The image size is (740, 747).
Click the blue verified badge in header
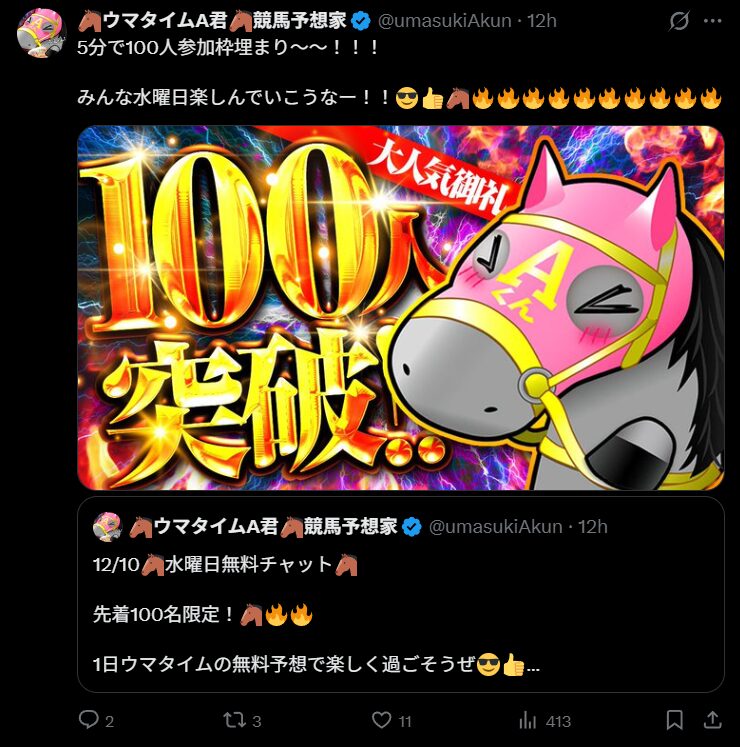[x=361, y=21]
